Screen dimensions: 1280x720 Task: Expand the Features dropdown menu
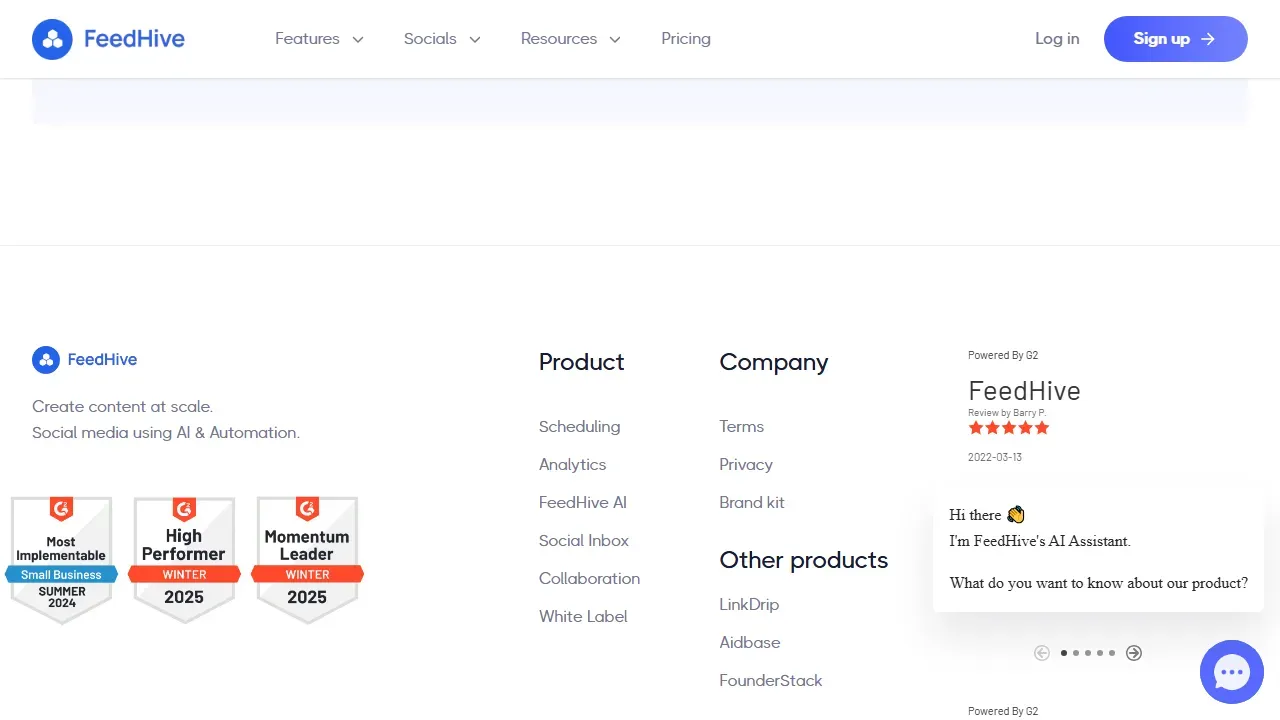click(319, 39)
